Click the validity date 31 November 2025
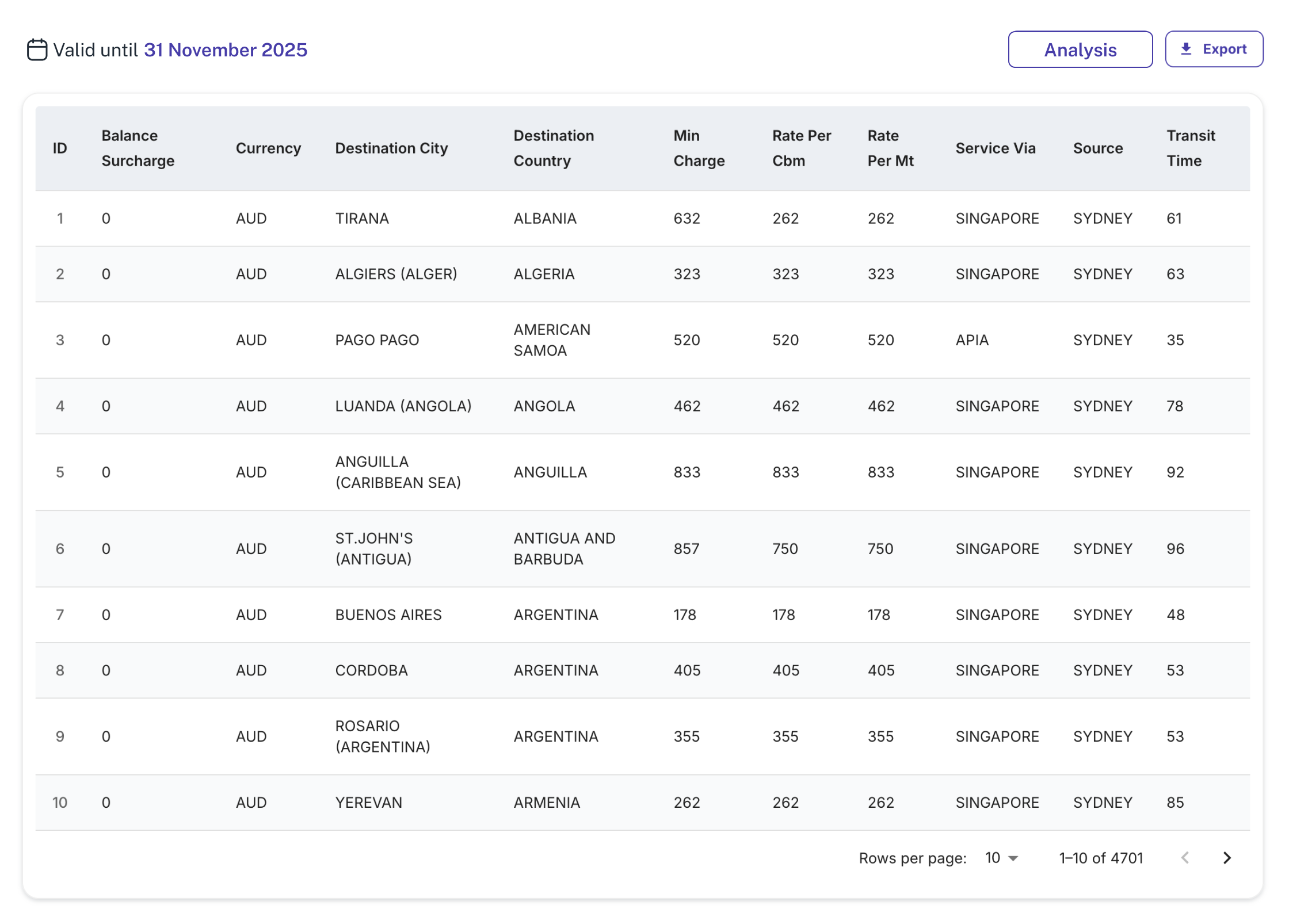Image resolution: width=1289 pixels, height=924 pixels. (x=225, y=50)
